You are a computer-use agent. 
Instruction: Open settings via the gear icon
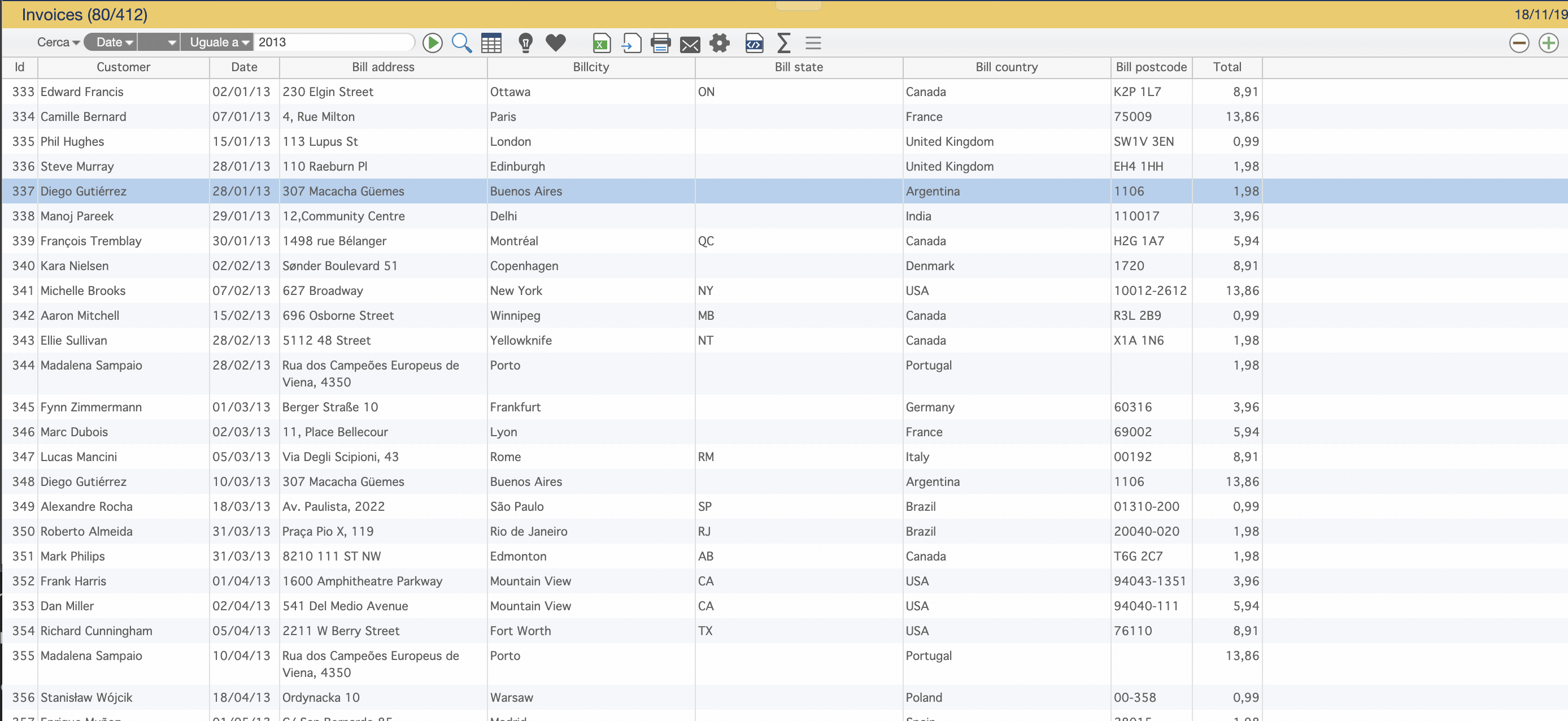pos(720,42)
